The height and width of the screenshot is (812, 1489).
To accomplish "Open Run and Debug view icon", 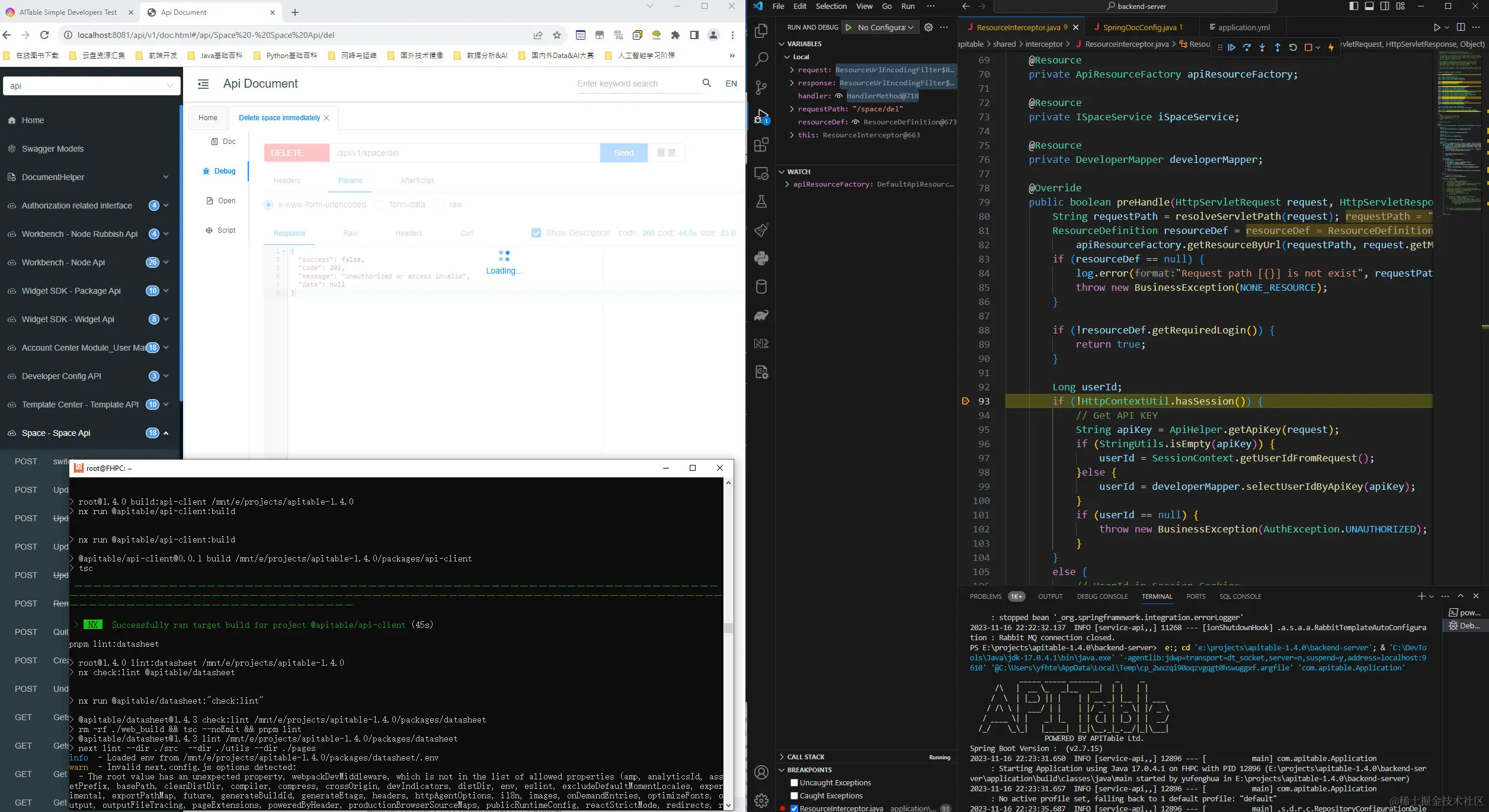I will click(761, 116).
